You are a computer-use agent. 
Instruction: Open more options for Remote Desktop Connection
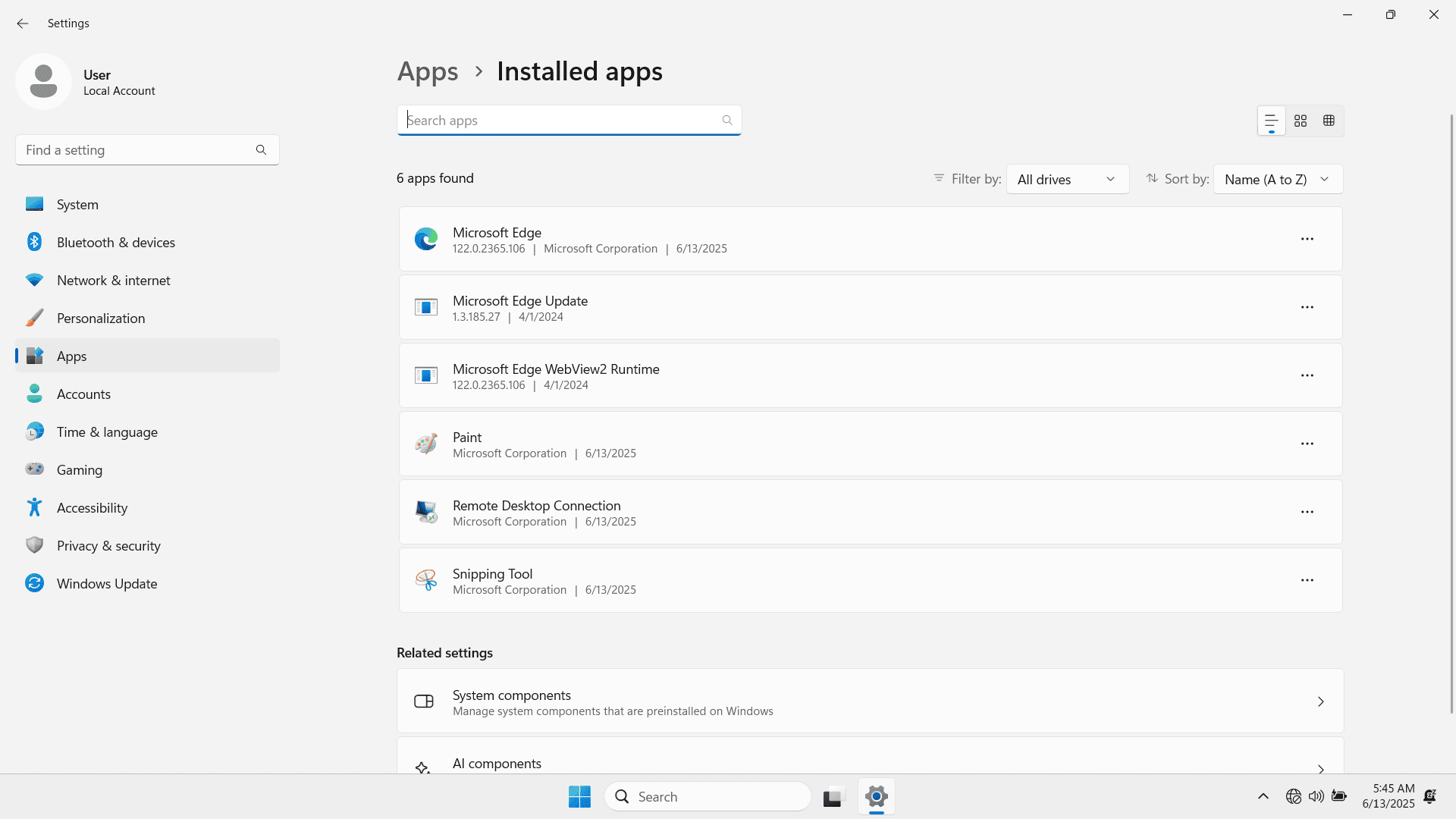(x=1307, y=513)
